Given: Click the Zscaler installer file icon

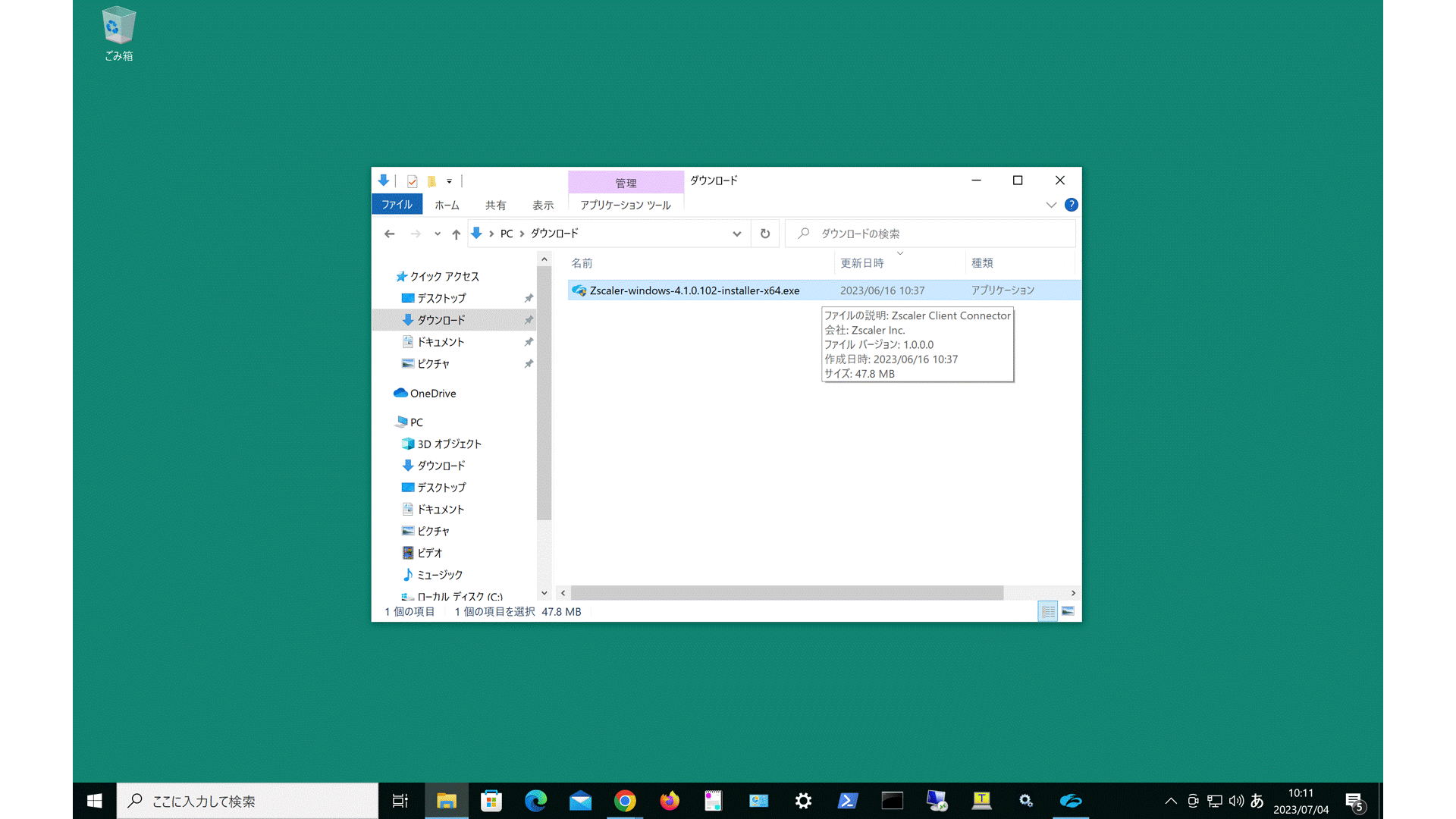Looking at the screenshot, I should point(578,290).
